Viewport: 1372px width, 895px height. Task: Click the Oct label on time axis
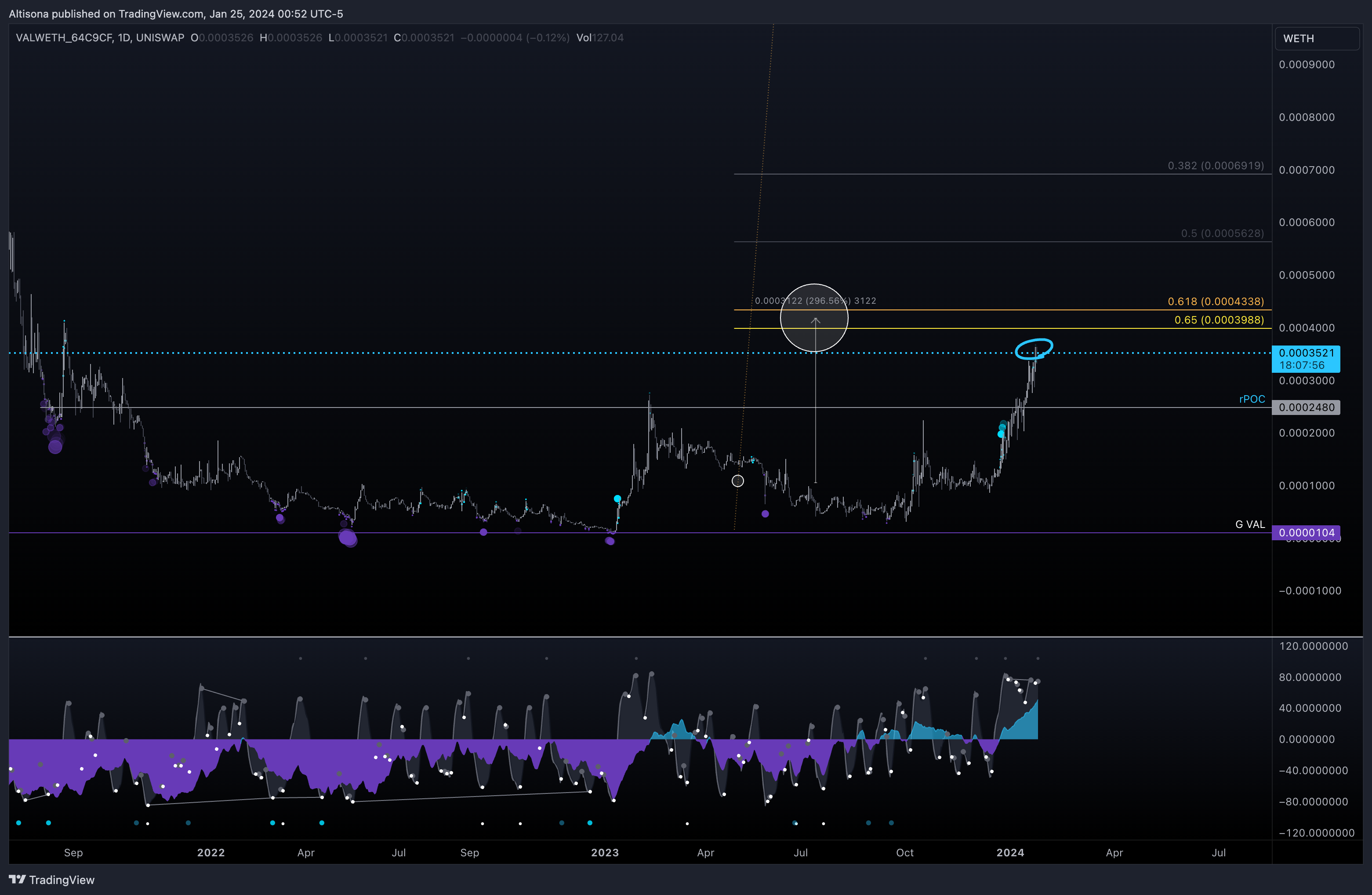(x=904, y=852)
